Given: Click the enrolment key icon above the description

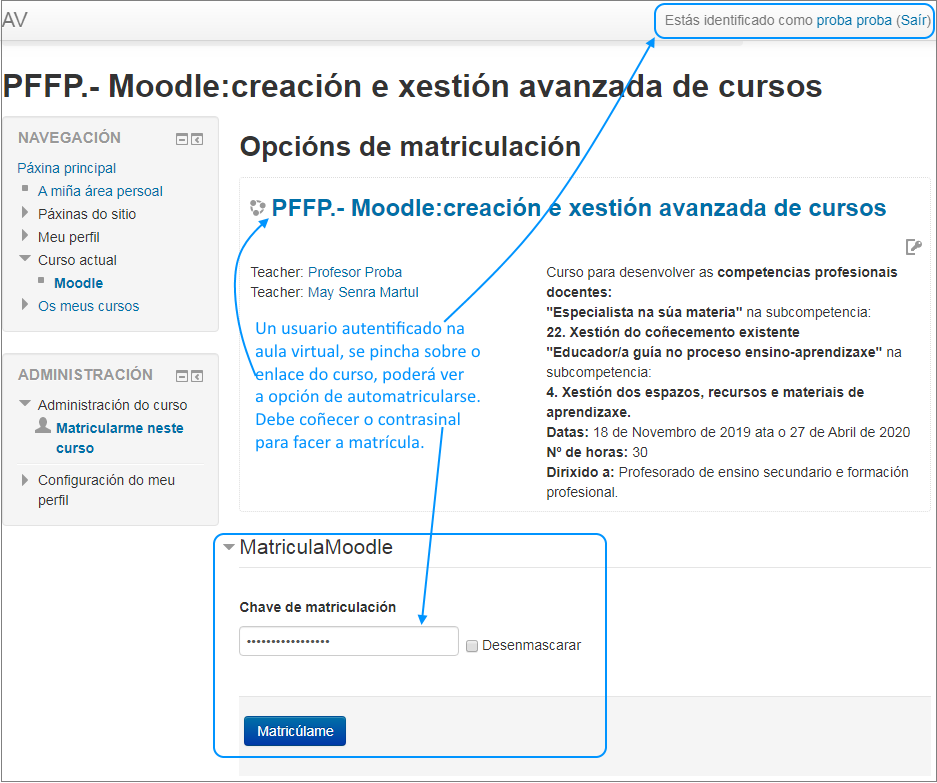Looking at the screenshot, I should [x=913, y=246].
